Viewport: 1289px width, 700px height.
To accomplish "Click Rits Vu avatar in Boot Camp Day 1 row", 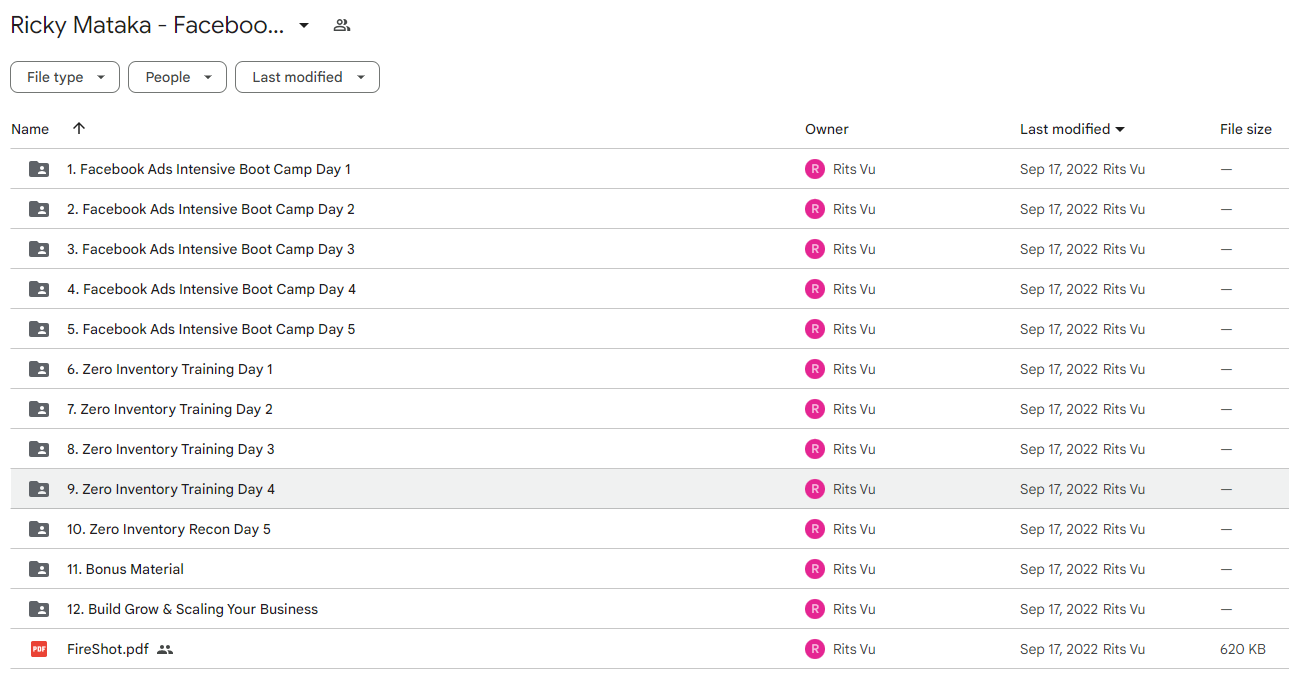I will (815, 169).
